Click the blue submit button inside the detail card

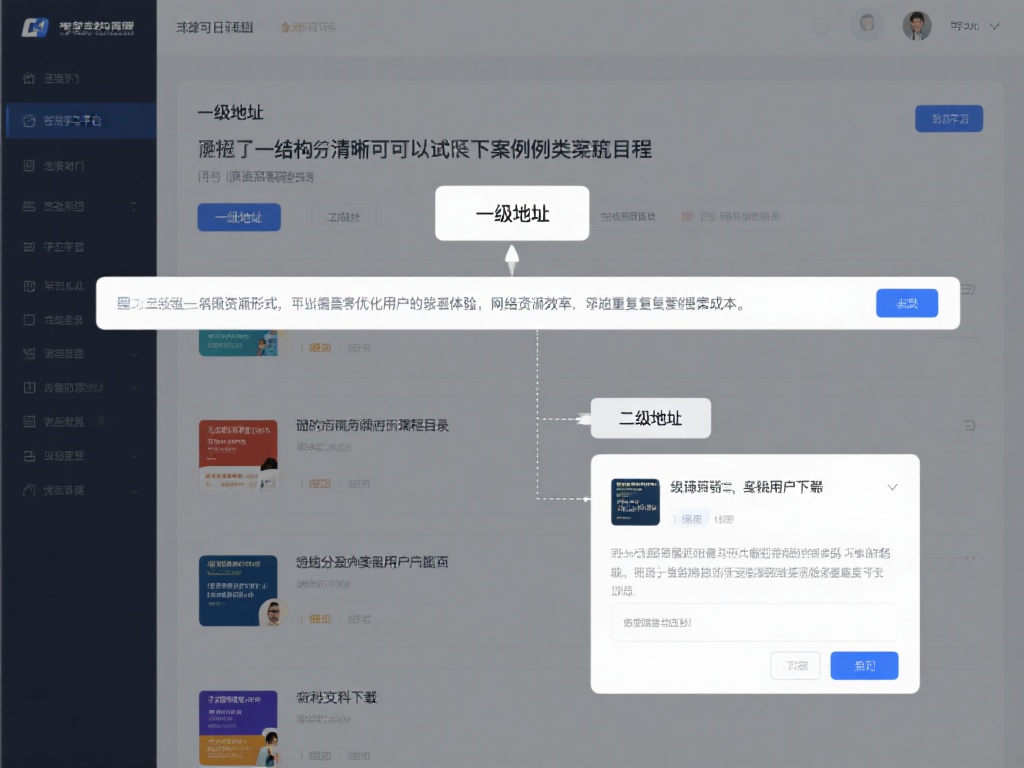pos(864,665)
